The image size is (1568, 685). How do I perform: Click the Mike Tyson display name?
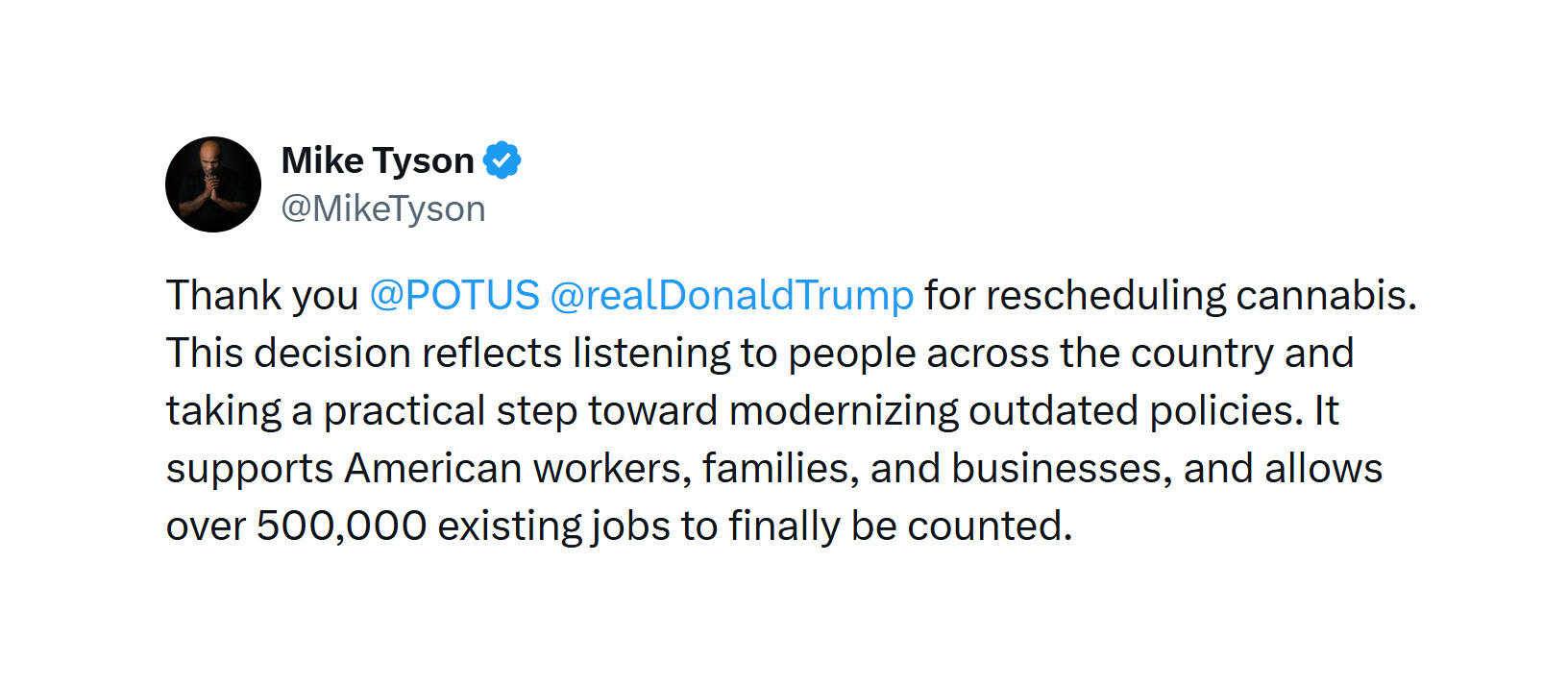click(378, 160)
